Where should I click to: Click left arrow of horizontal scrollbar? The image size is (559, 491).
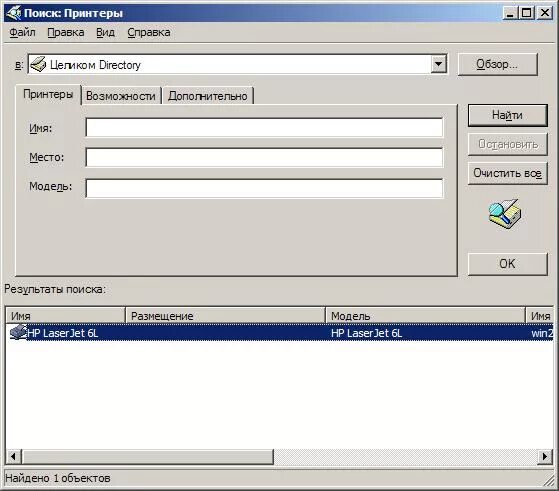click(x=13, y=456)
